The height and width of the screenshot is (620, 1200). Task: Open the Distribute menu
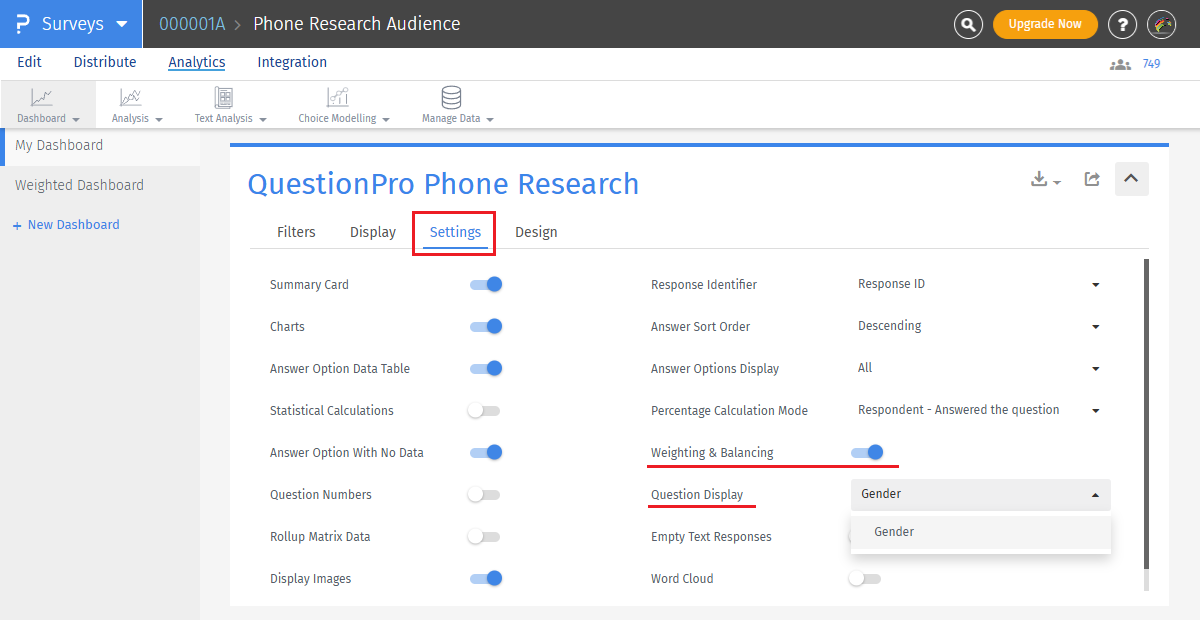[105, 62]
